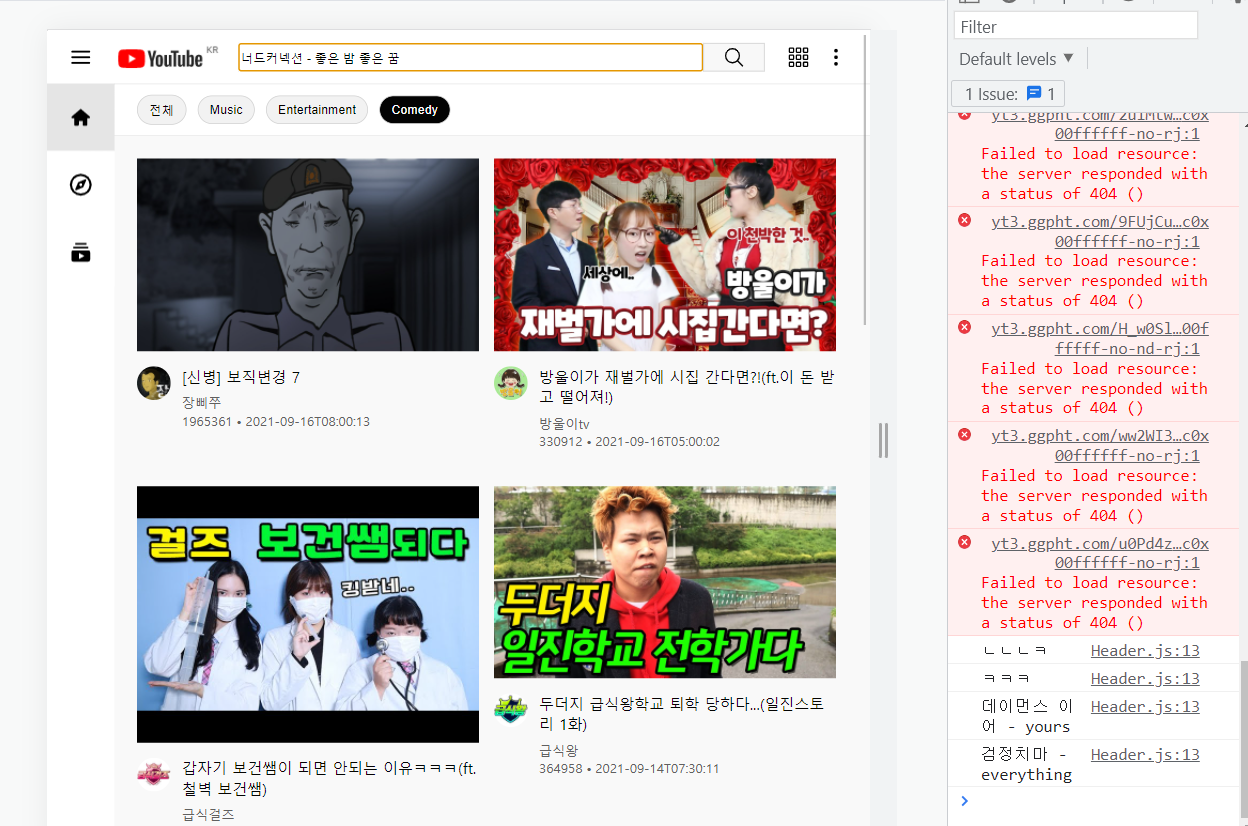Viewport: 1248px width, 826px height.
Task: Click the console log ㄴㄴㄴㅋ
Action: pos(1014,650)
